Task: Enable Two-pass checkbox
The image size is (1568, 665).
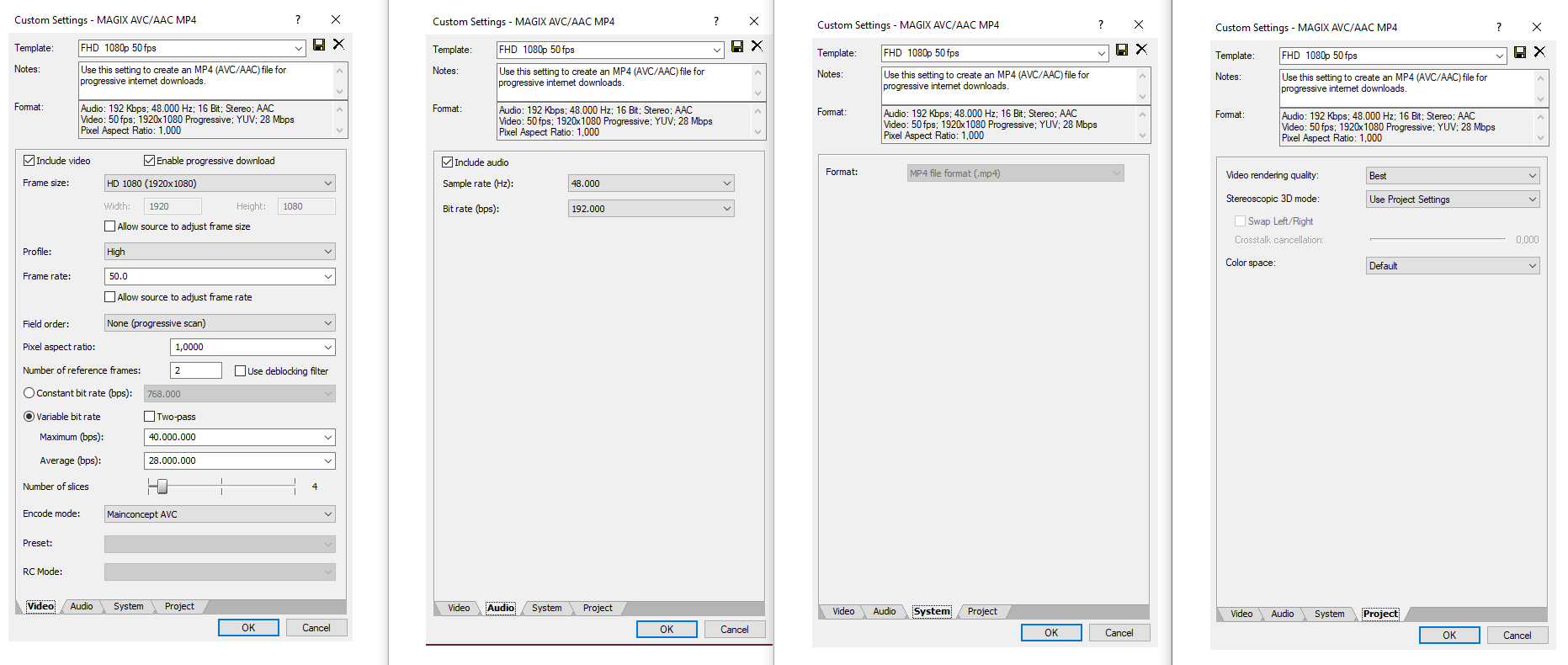Action: 149,416
